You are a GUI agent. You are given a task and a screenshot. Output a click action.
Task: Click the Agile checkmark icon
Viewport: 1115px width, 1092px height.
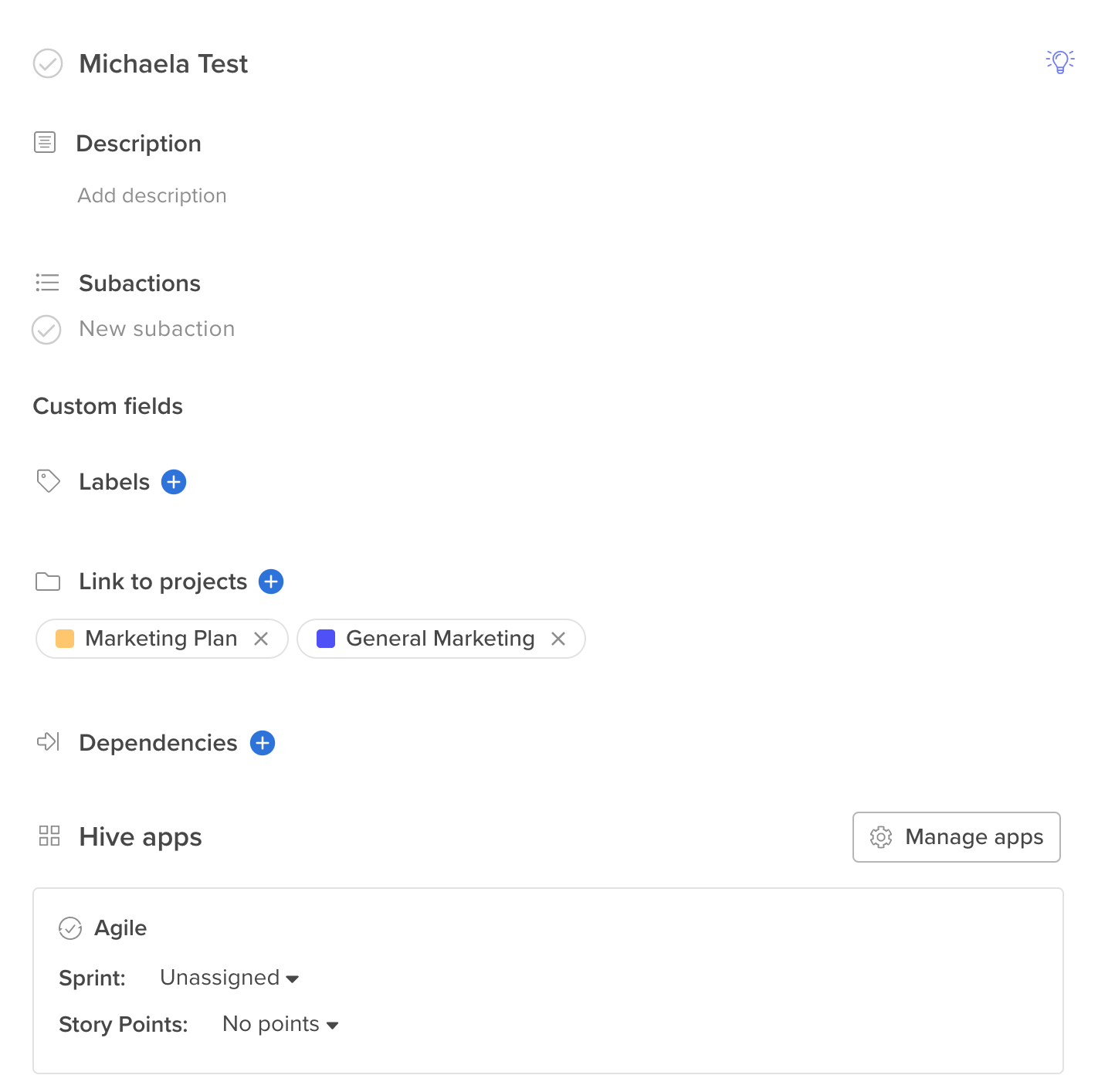(70, 928)
